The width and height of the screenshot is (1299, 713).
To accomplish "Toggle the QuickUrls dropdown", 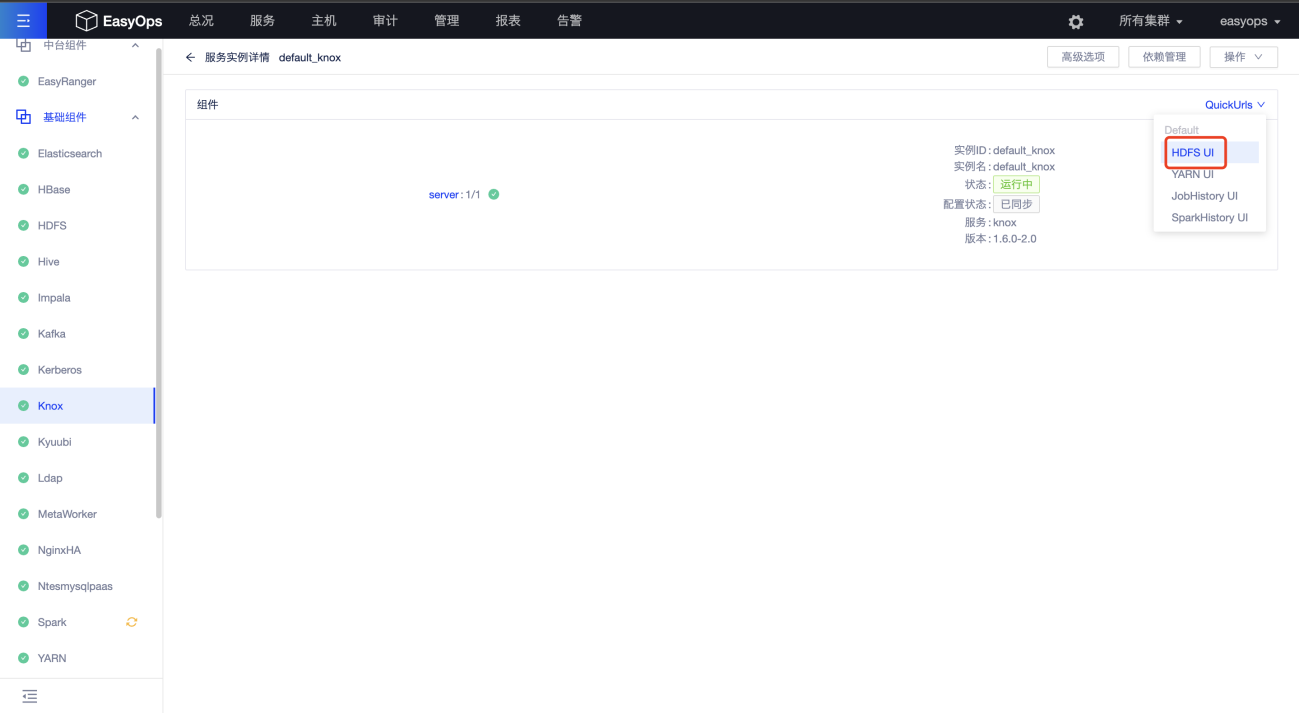I will 1235,105.
